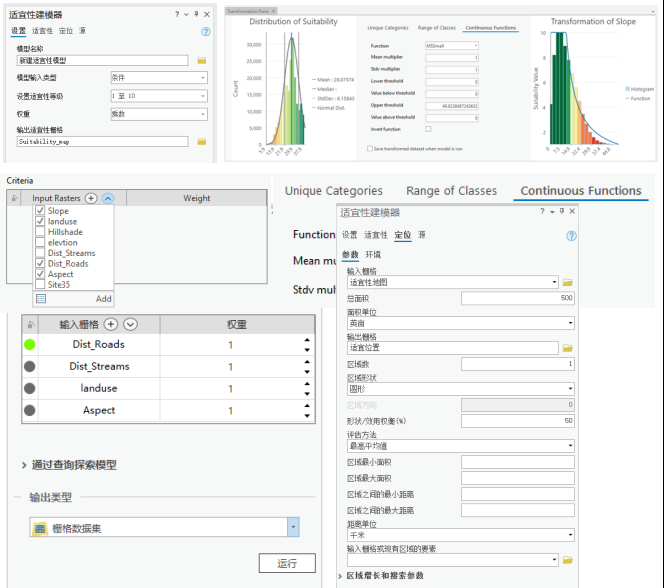Open 模型输入类型 dropdown showing 条件
664x588 pixels.
159,77
